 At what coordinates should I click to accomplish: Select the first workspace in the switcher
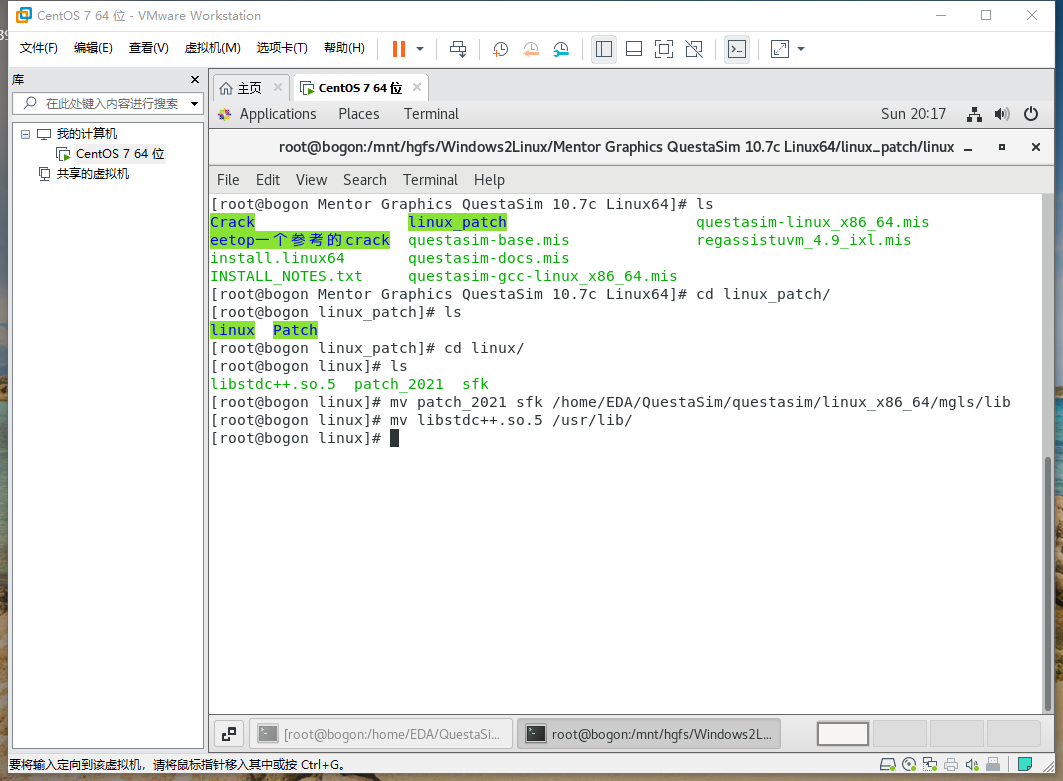(843, 734)
